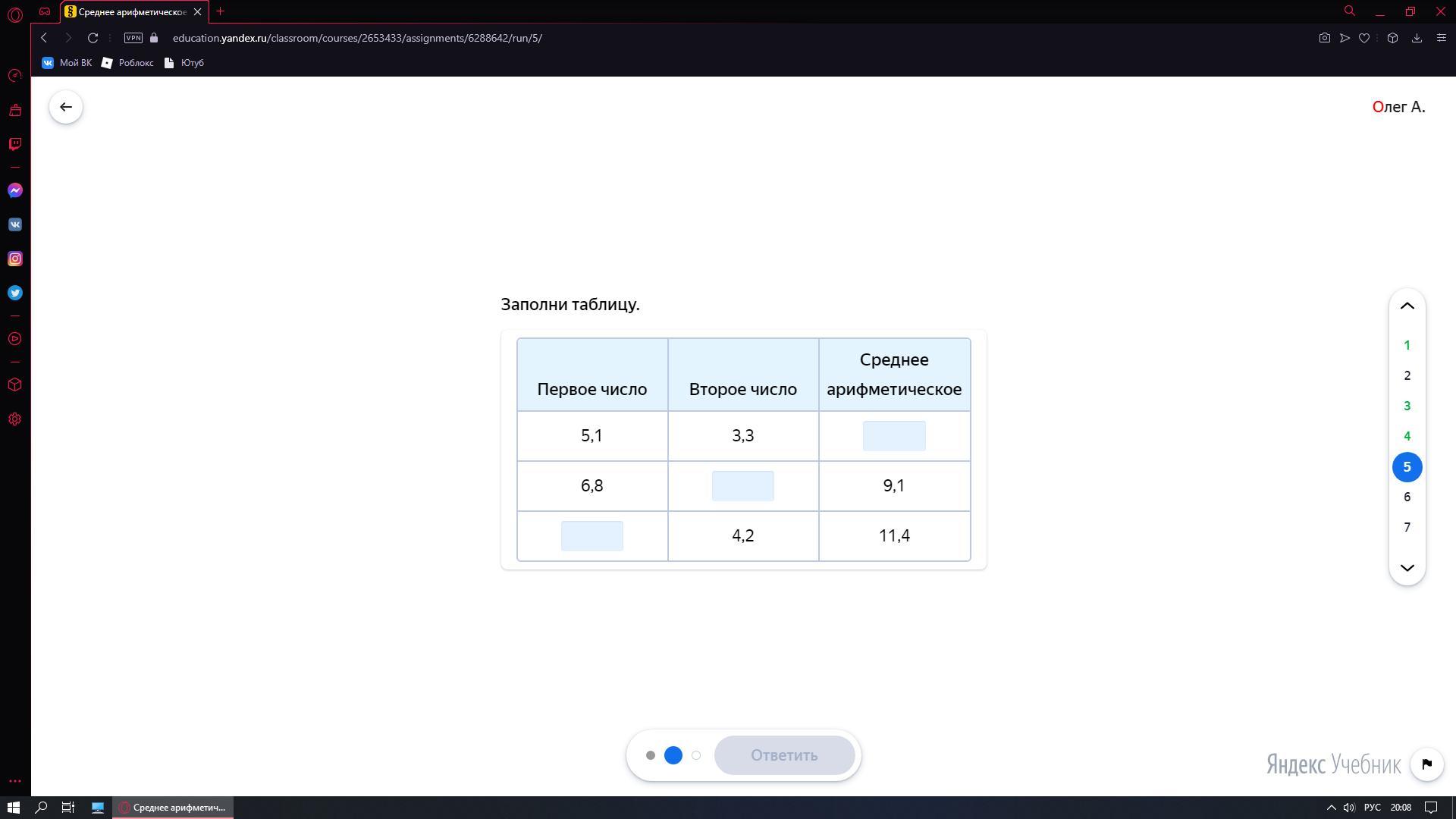Screen dimensions: 1456x819
Task: Open Instagram in the sidebar panel
Action: click(x=15, y=259)
